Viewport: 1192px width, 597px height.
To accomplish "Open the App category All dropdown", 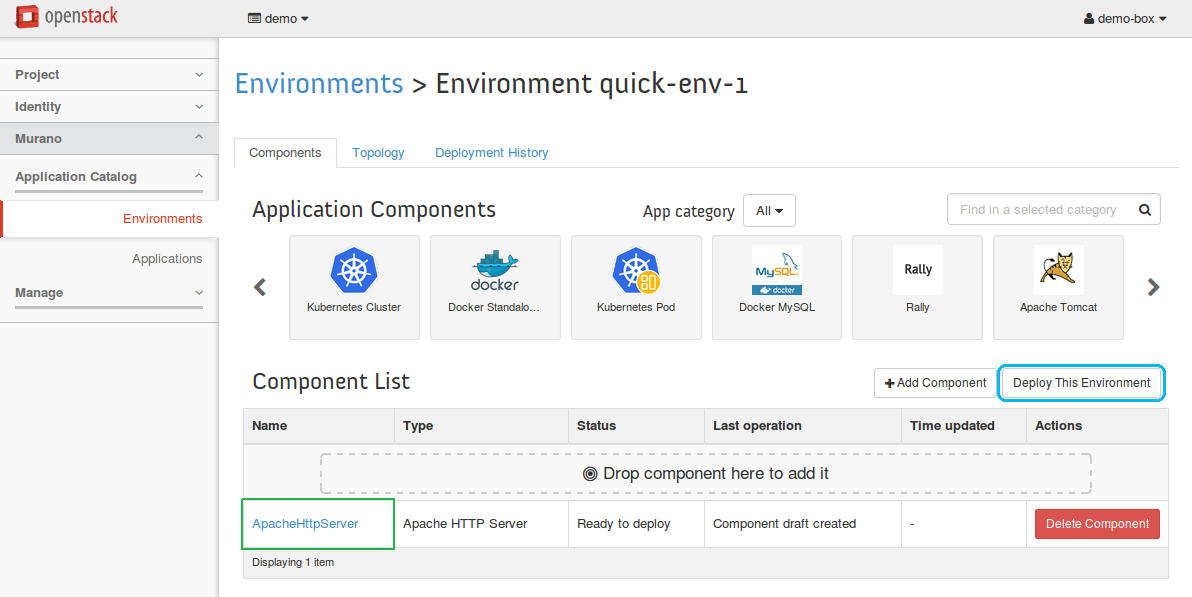I will tap(769, 211).
